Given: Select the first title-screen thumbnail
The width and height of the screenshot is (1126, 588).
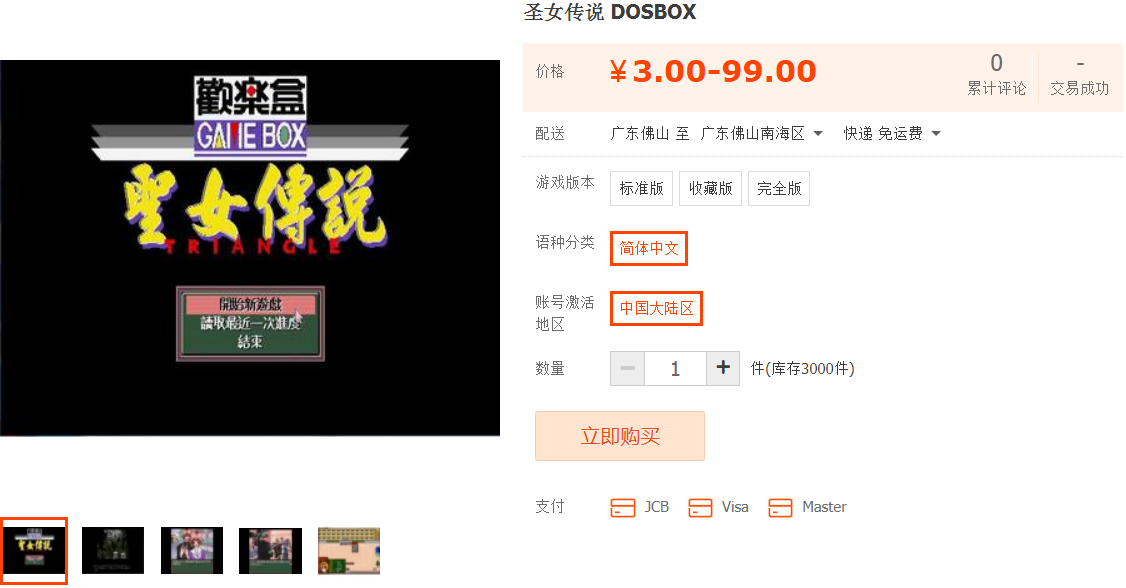Looking at the screenshot, I should point(34,551).
